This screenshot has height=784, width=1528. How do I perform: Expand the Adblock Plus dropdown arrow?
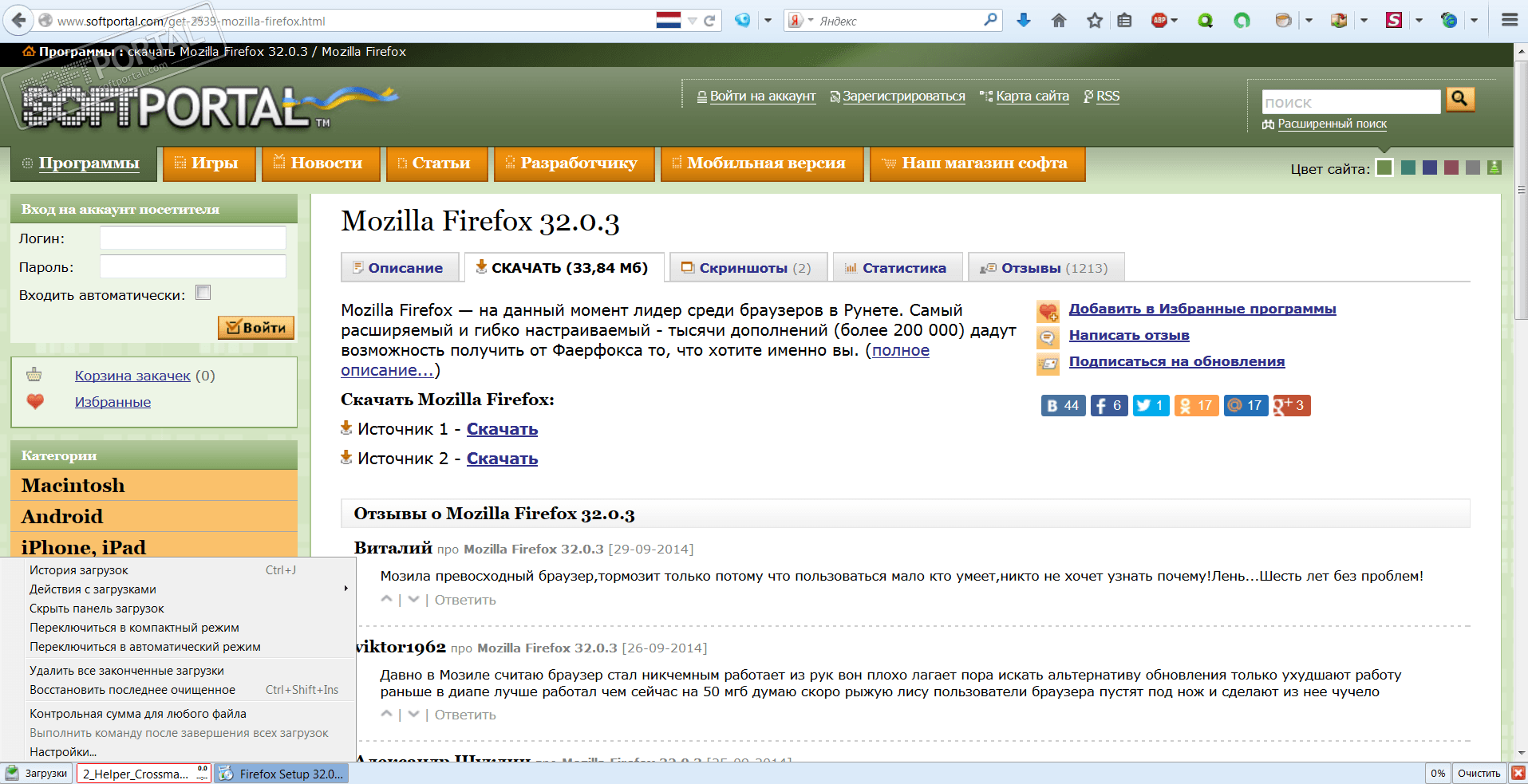click(1174, 21)
